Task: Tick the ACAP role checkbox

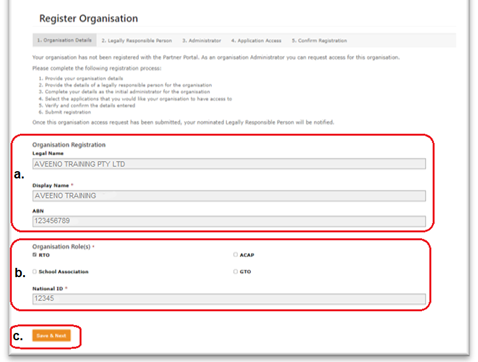Action: pos(235,255)
